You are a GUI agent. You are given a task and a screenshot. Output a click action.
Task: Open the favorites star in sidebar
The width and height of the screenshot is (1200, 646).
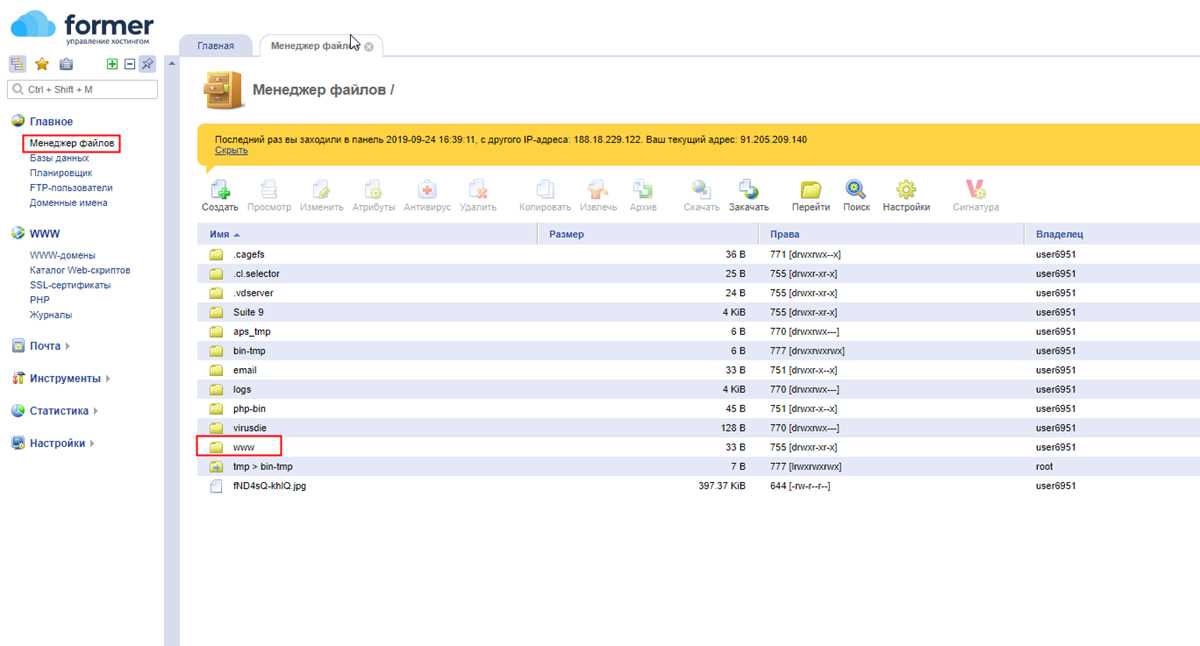[41, 64]
